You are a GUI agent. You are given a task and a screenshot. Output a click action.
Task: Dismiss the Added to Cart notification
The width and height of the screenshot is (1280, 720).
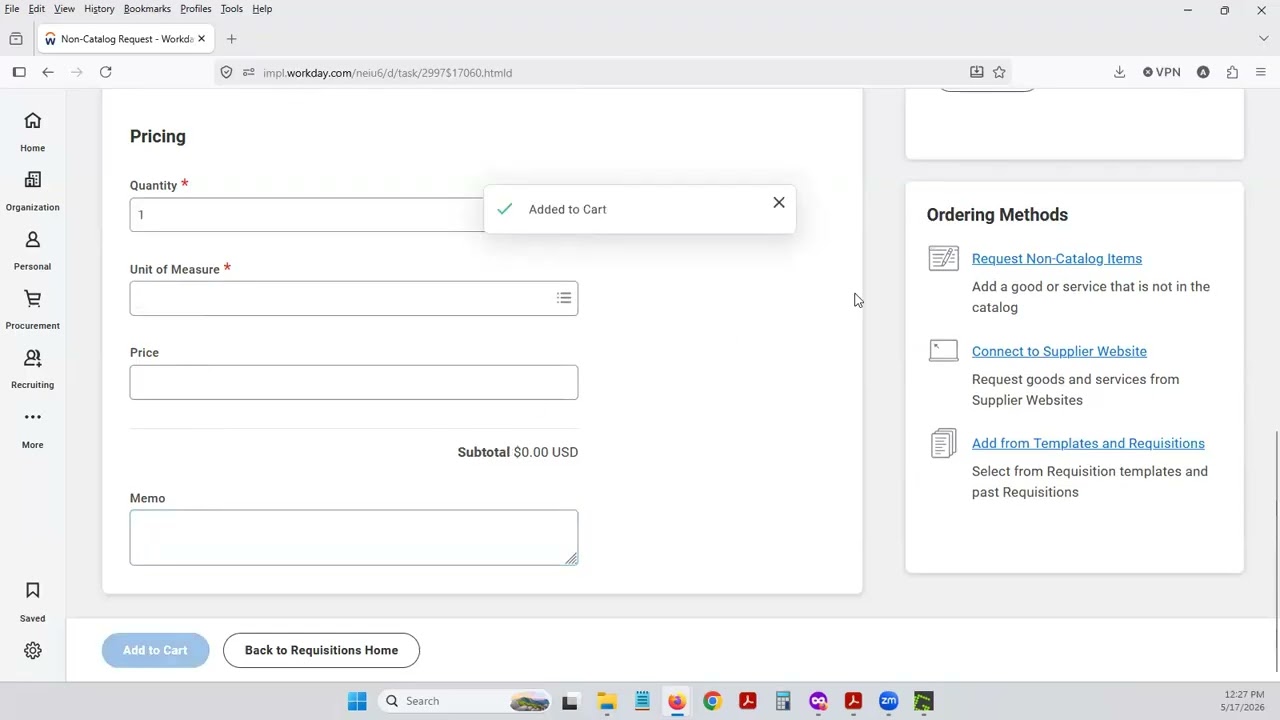click(x=779, y=203)
